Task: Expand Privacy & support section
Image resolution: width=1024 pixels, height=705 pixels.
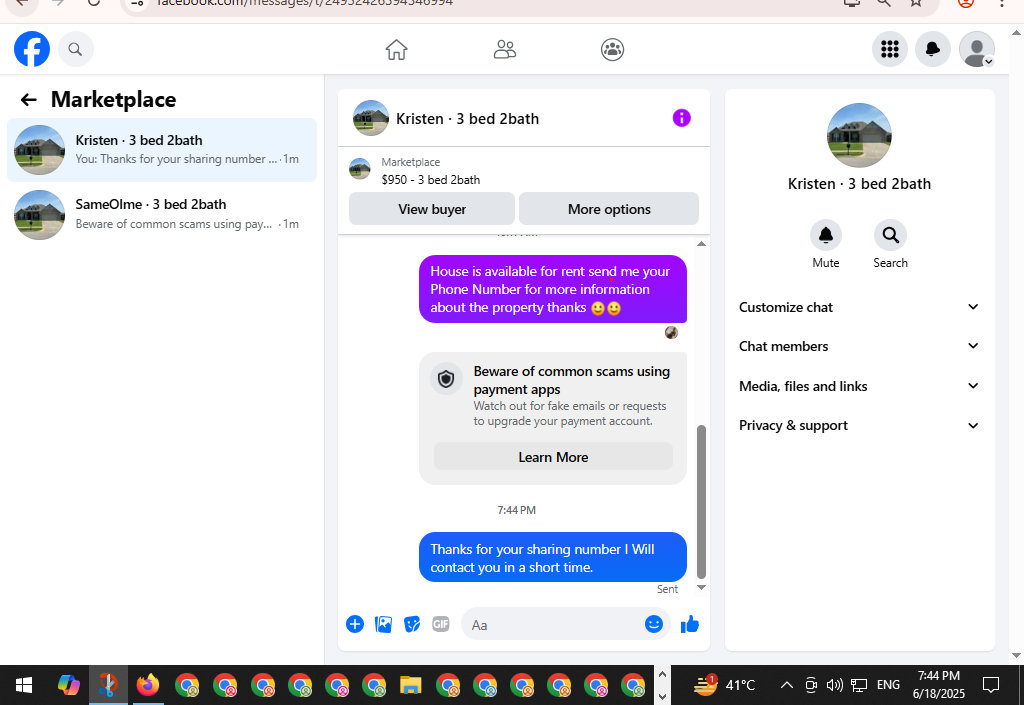Action: [859, 425]
